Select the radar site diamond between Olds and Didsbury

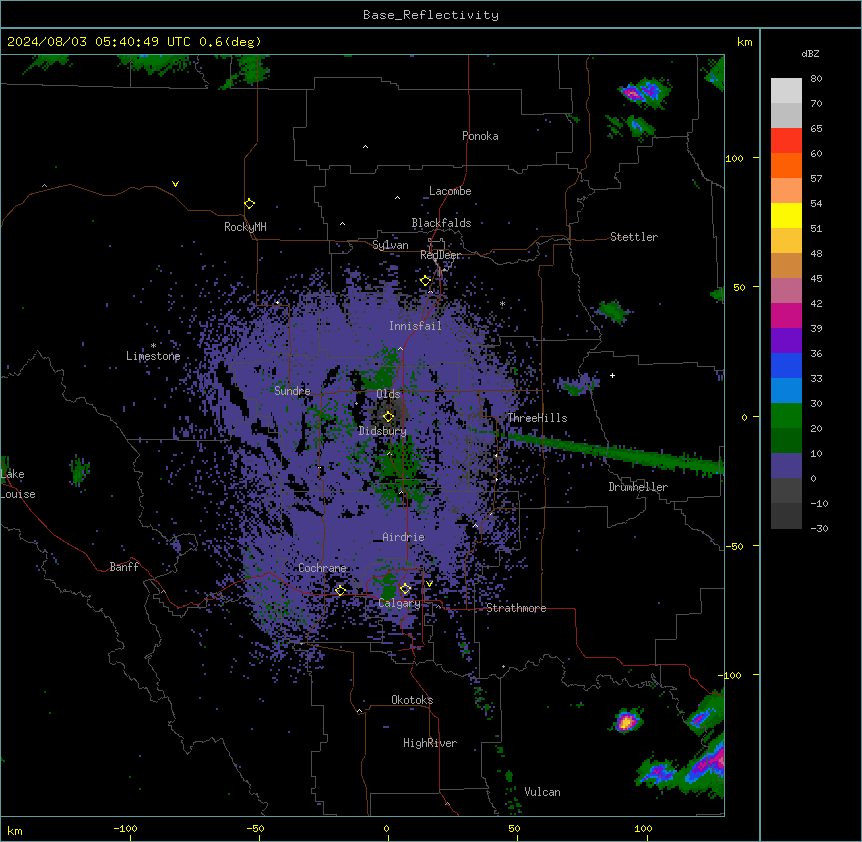[x=388, y=417]
